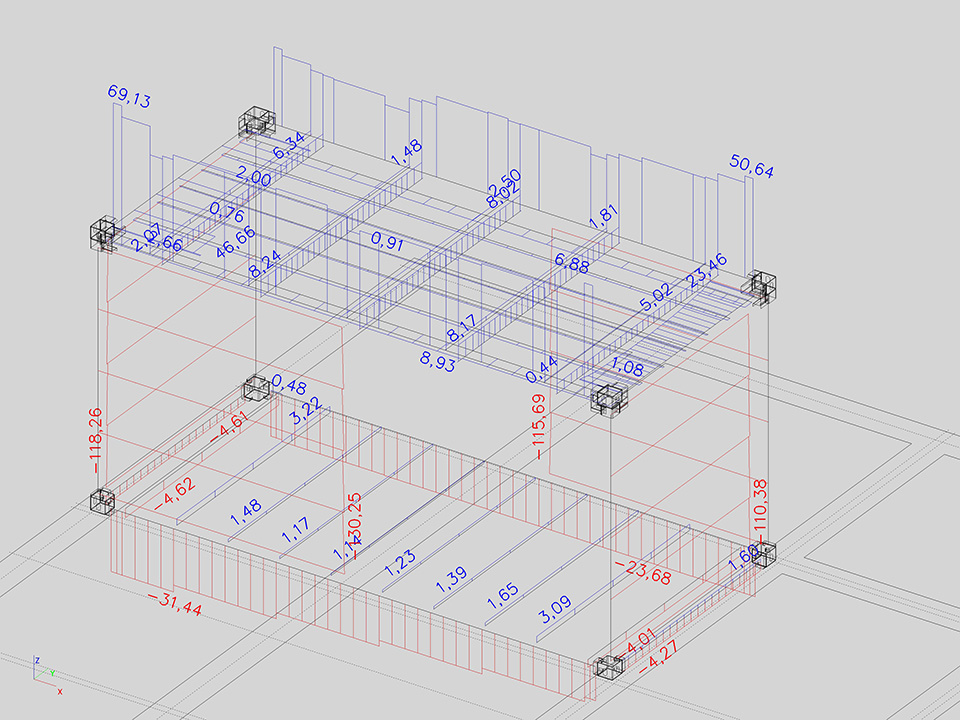Screen dimensions: 960x720
Task: Click the red axial force label -115,69
Action: point(540,425)
